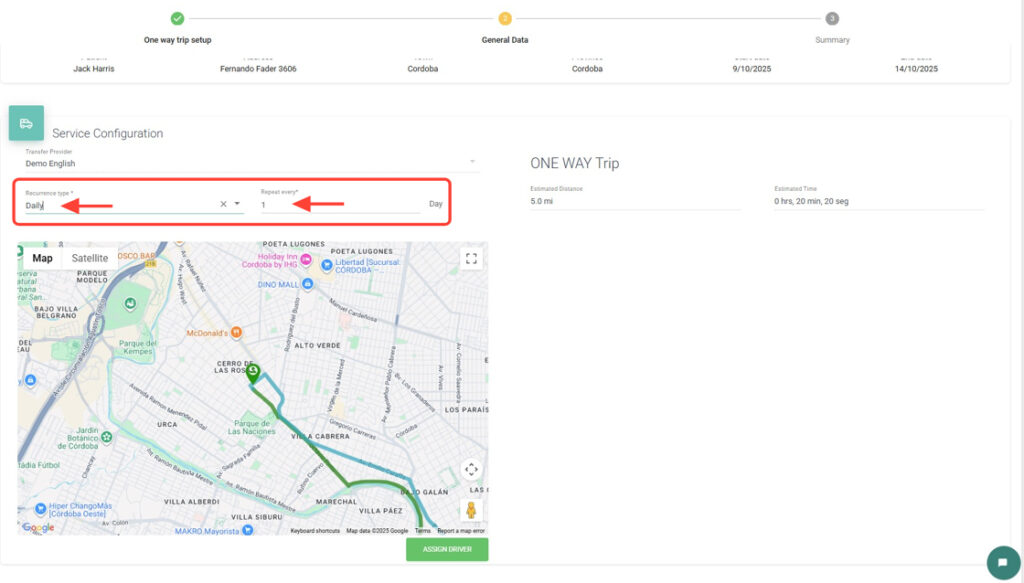Click the DINO MALL shopping pin
This screenshot has width=1024, height=583.
click(x=308, y=284)
